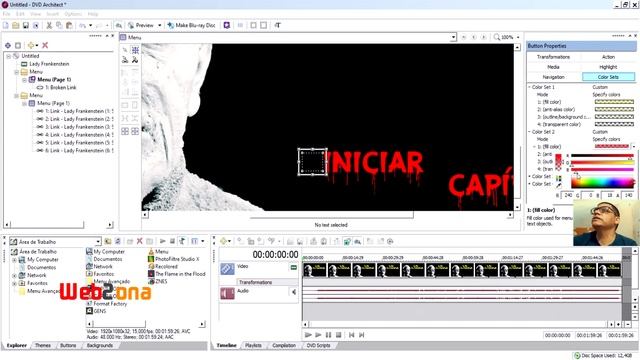Expand the Favorites node in Explorer tree
The image size is (640, 360).
14,283
